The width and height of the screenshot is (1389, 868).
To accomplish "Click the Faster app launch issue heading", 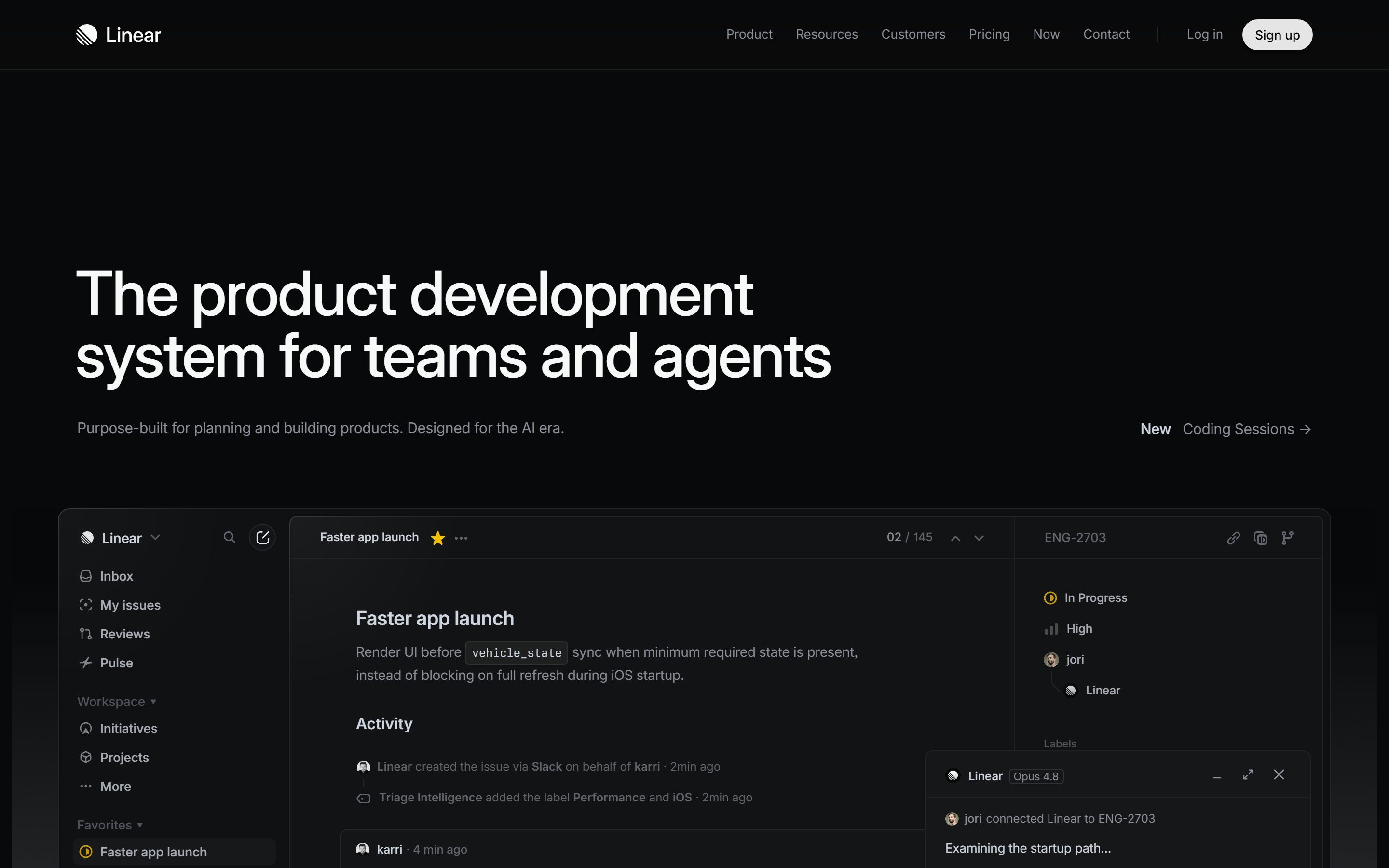I will pos(435,618).
